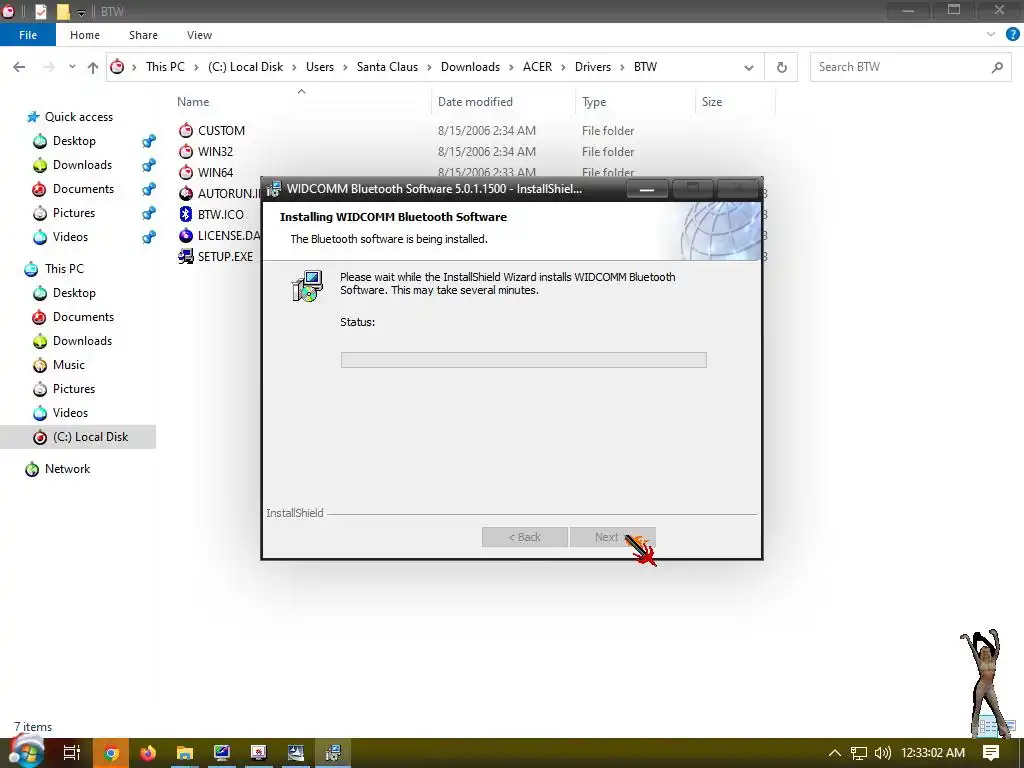Click the search magnifier icon
Screen dimensions: 1024x768
pos(997,67)
